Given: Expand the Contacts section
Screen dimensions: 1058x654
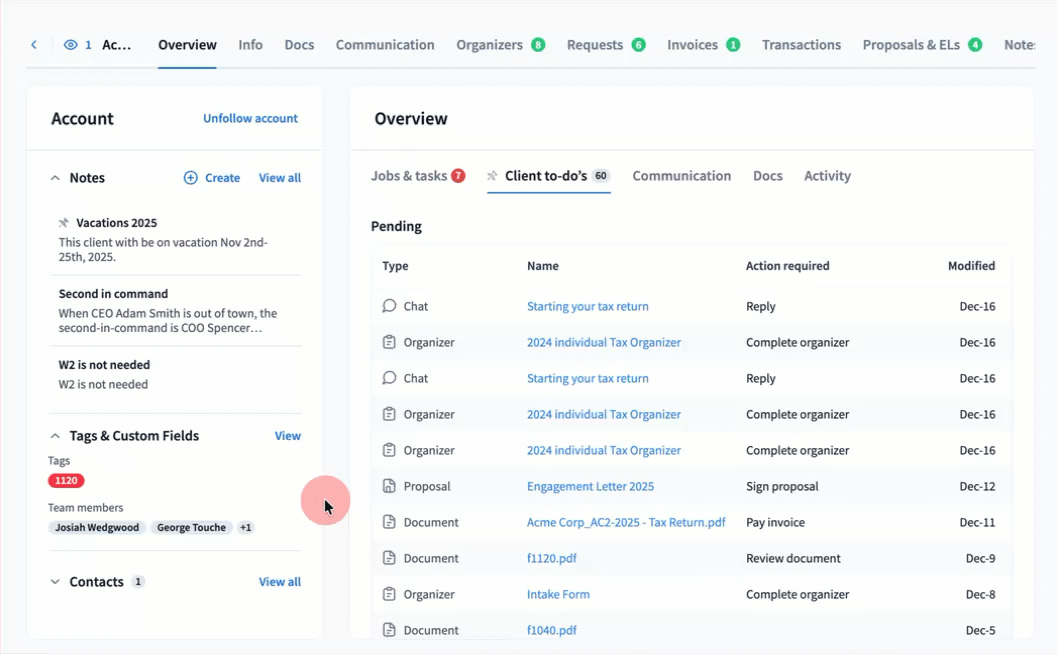Looking at the screenshot, I should 55,582.
